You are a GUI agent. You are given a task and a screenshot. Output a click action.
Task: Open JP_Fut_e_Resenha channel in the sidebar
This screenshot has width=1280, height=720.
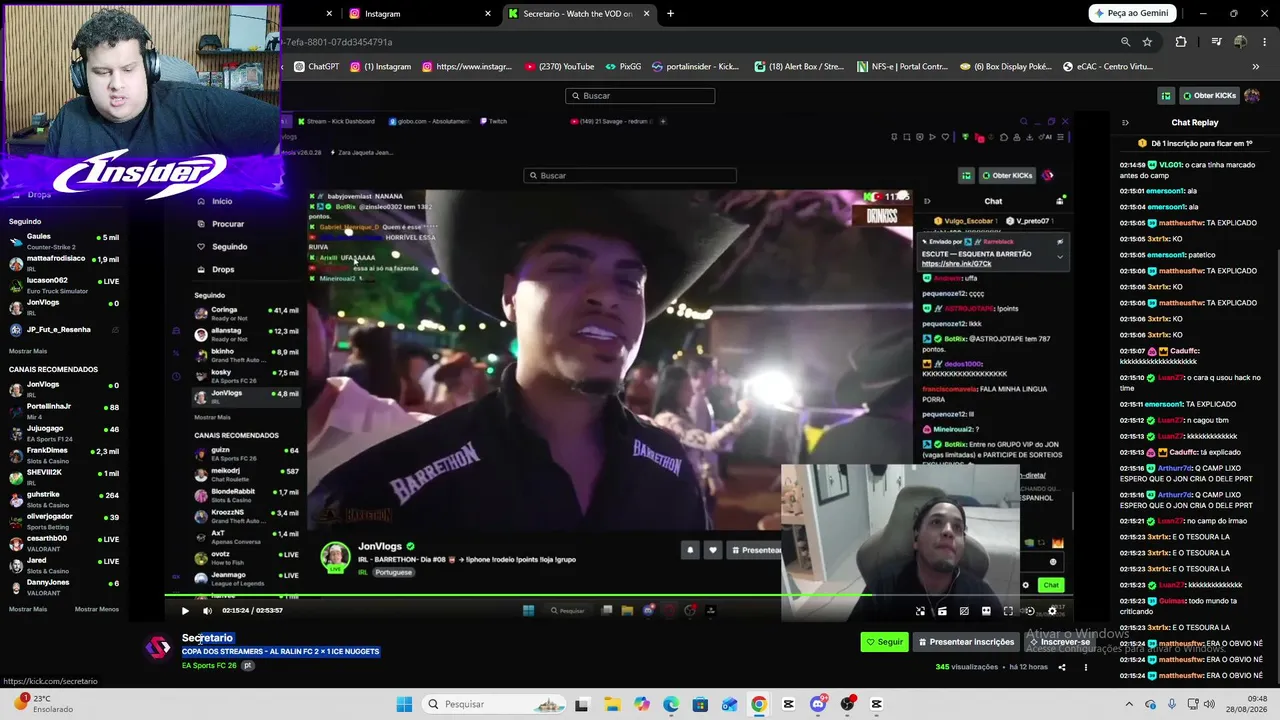click(x=64, y=329)
